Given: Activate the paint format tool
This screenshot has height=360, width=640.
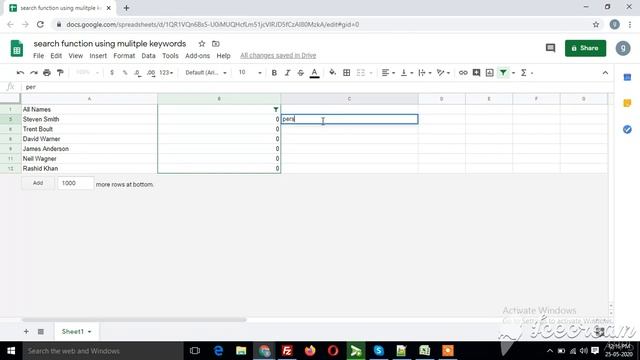Looking at the screenshot, I should point(60,73).
